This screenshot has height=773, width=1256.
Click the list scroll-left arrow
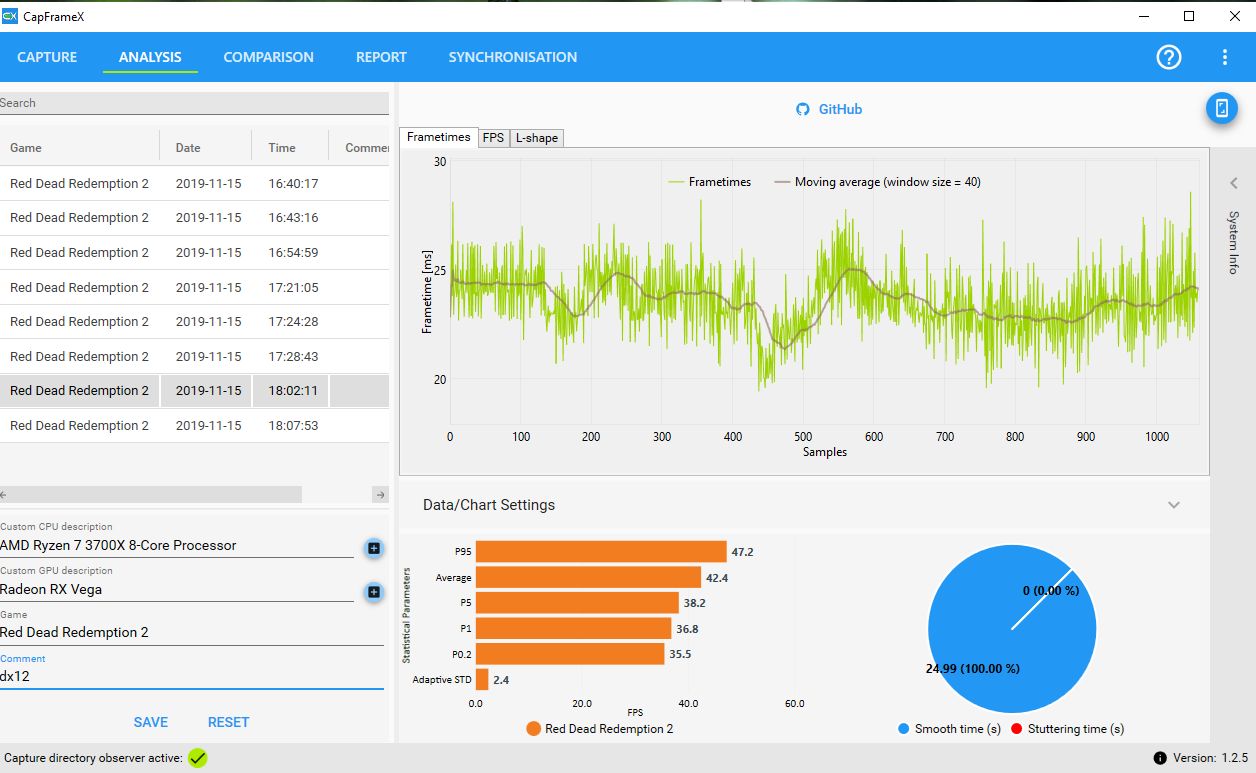coord(4,495)
